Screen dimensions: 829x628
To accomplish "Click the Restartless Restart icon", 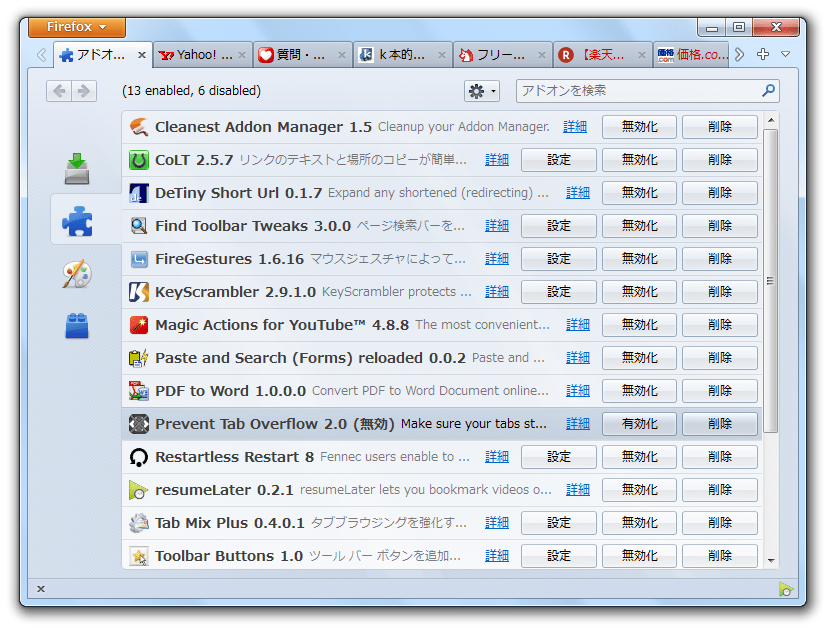I will [139, 457].
